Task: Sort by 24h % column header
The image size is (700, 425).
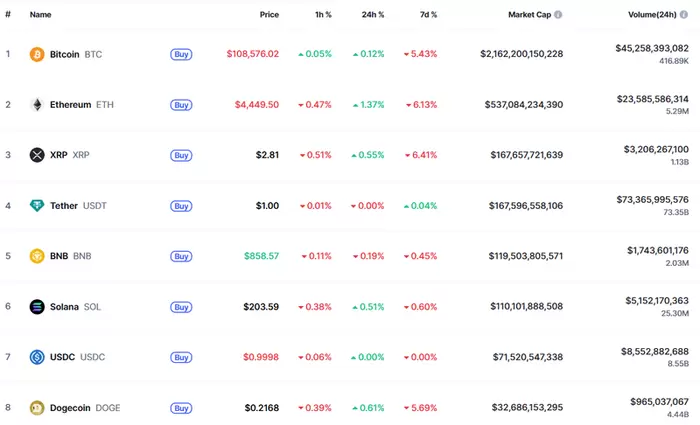Action: (375, 15)
